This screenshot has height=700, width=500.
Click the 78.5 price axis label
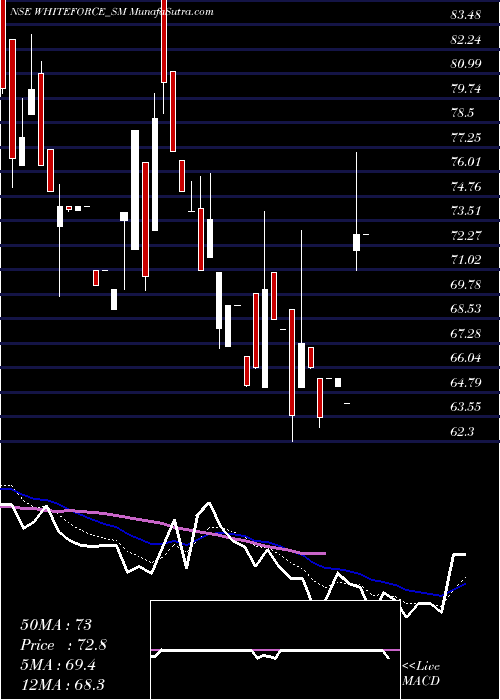click(462, 113)
